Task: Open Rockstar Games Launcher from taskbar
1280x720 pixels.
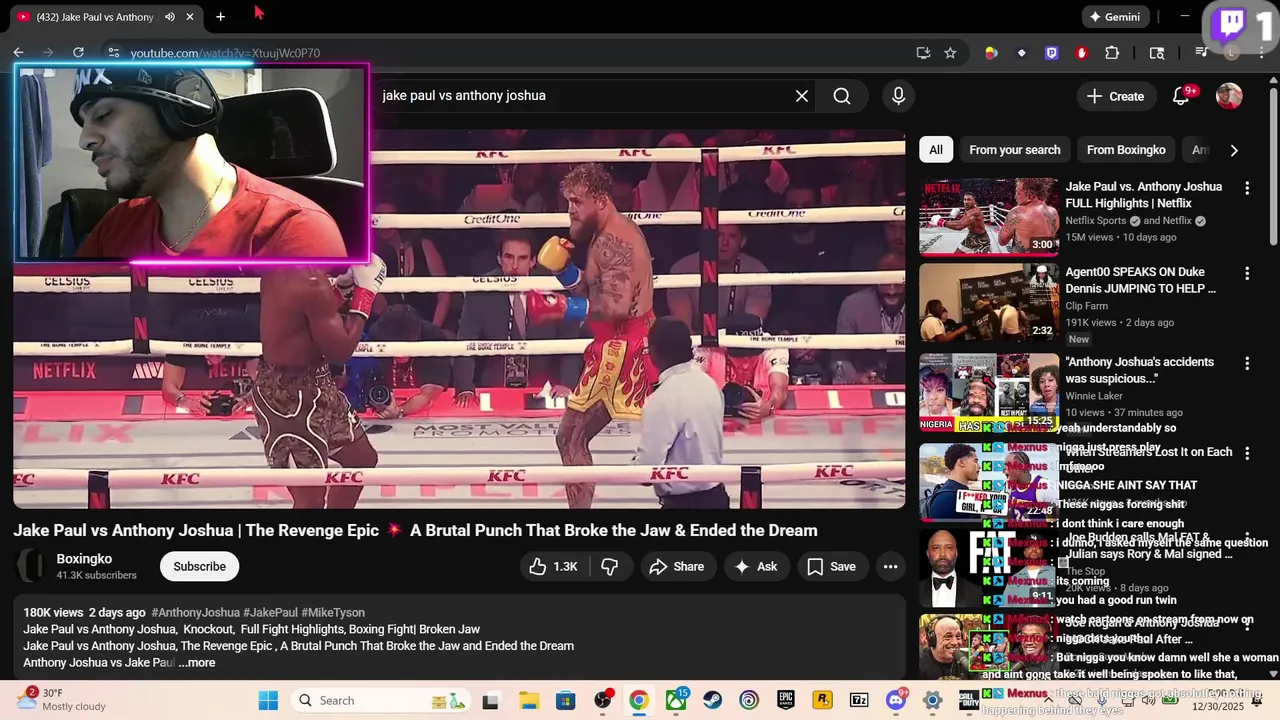Action: coord(823,700)
